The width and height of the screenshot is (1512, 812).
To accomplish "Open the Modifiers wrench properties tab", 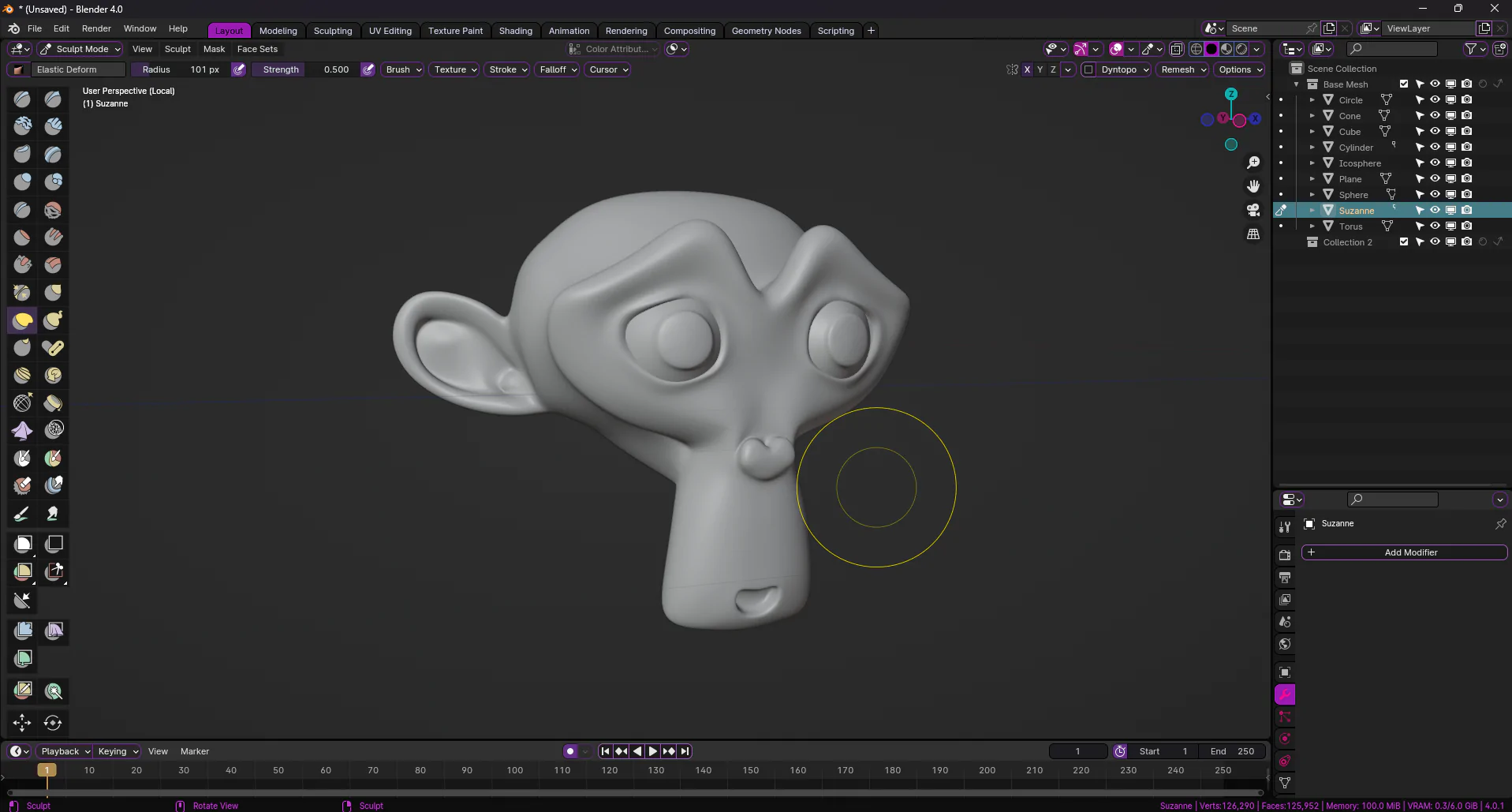I will pos(1285,695).
